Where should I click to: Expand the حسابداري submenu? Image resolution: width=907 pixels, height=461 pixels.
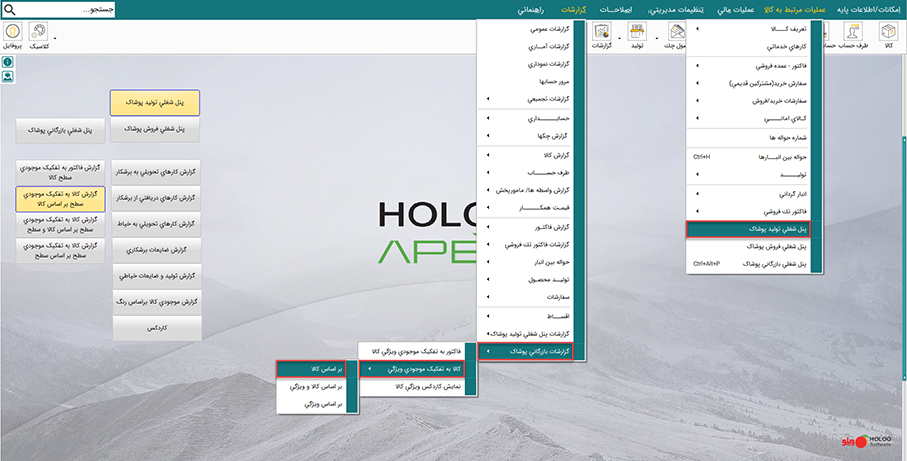point(526,119)
